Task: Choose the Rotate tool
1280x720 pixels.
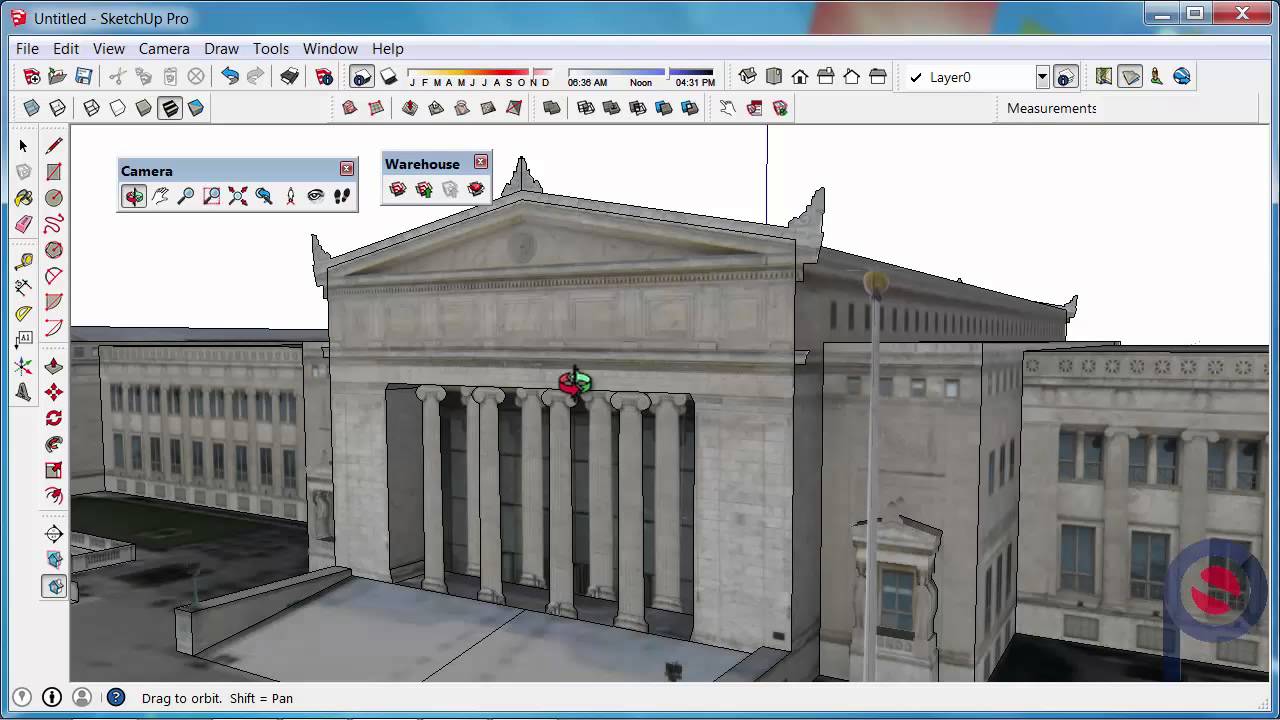Action: [x=54, y=418]
